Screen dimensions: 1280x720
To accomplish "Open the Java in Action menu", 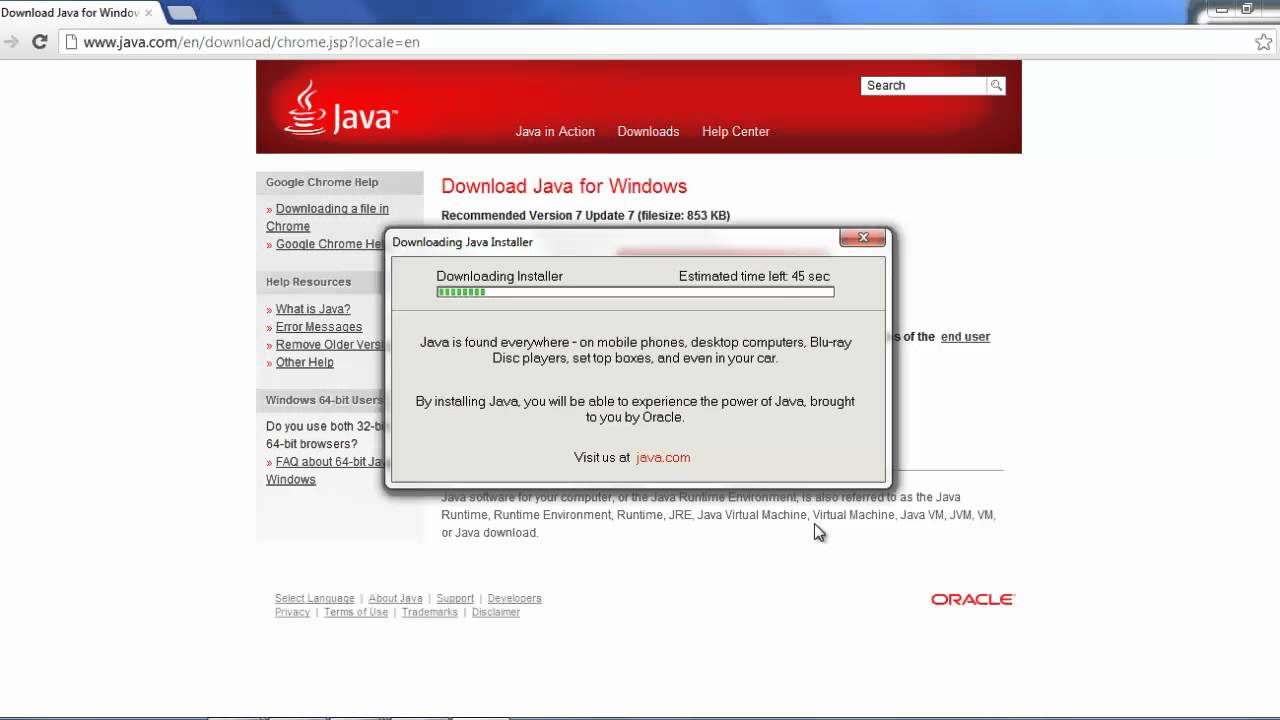I will [x=555, y=132].
